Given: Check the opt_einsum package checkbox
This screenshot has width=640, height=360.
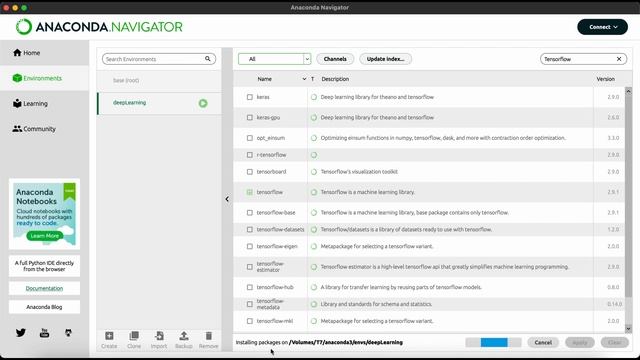Looking at the screenshot, I should pos(249,138).
